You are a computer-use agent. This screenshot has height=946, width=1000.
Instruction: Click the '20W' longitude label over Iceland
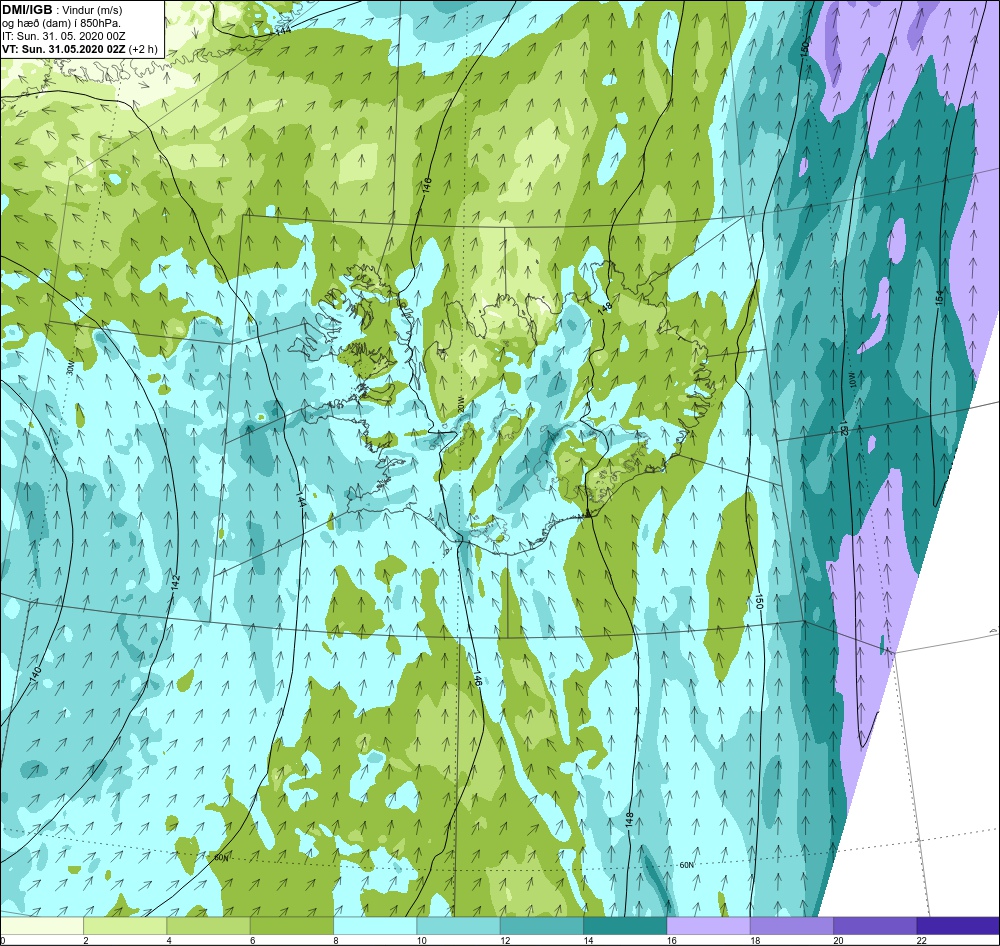coord(460,404)
